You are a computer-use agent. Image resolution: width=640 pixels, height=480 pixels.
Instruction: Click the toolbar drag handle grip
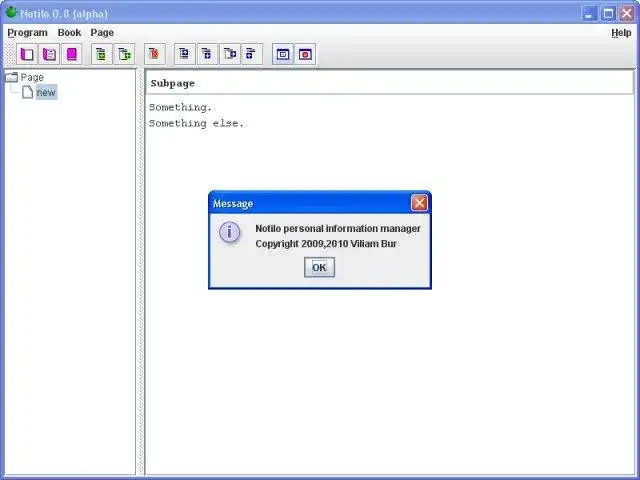9,54
